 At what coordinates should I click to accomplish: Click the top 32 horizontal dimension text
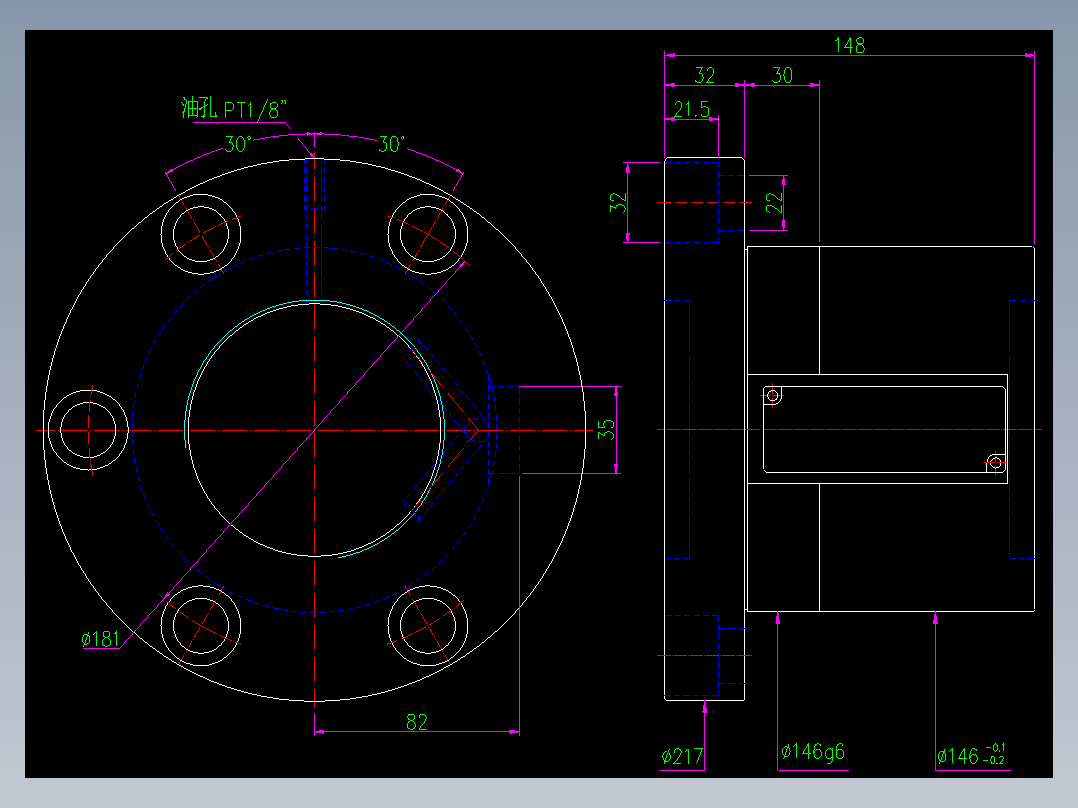click(704, 75)
